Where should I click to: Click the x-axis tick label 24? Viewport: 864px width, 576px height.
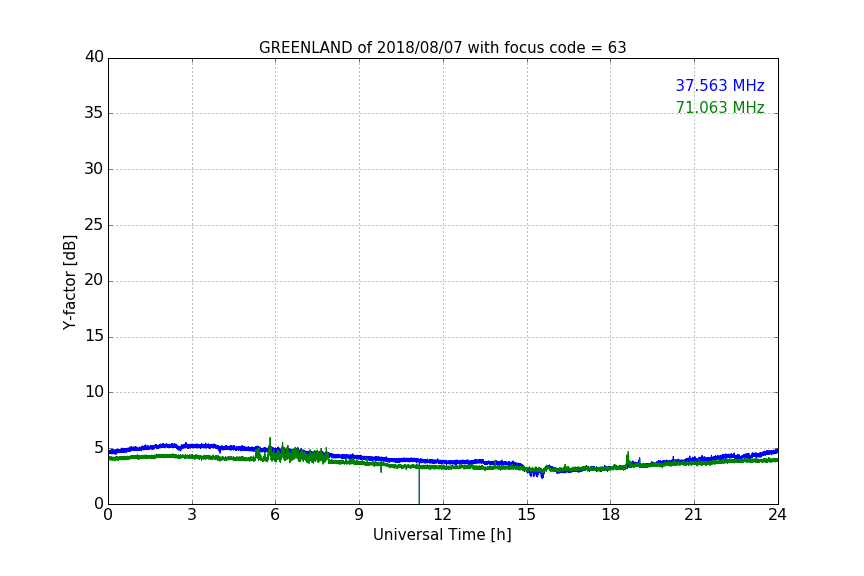click(777, 515)
